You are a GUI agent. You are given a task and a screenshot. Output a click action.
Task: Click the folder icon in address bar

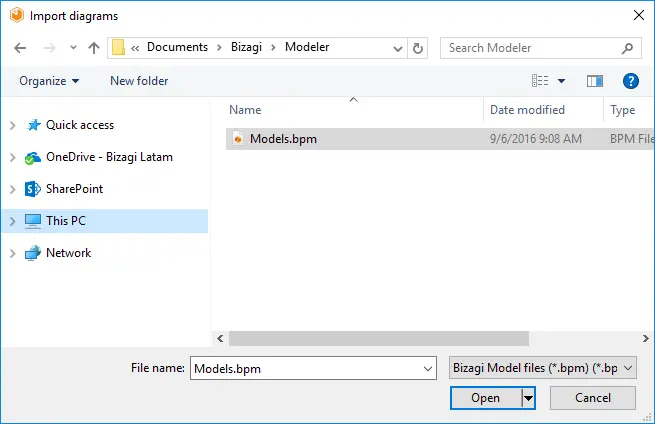click(x=118, y=47)
